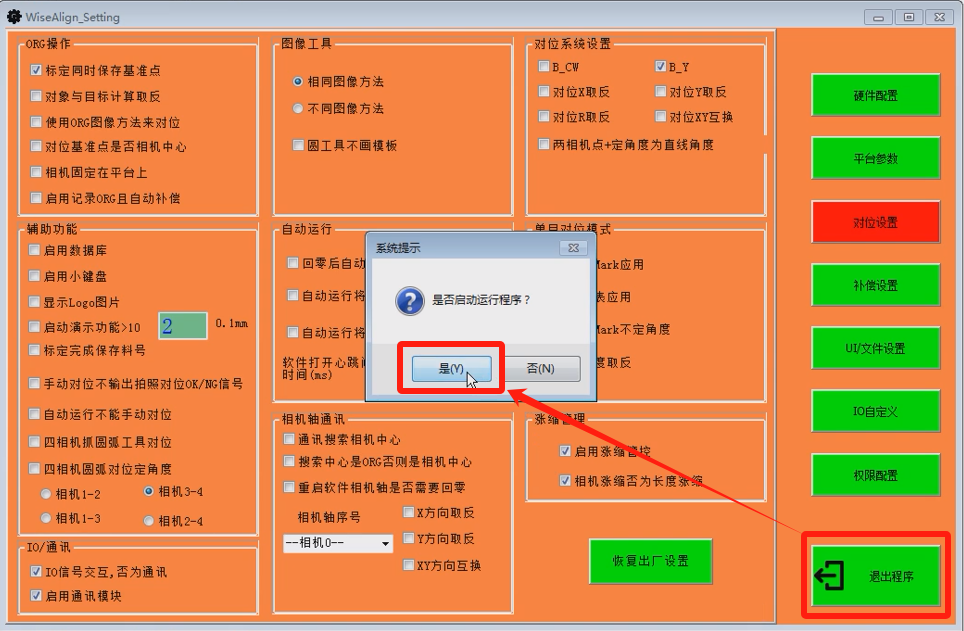The image size is (964, 631).
Task: Click the exit icon on 退出程序 button
Action: (831, 576)
